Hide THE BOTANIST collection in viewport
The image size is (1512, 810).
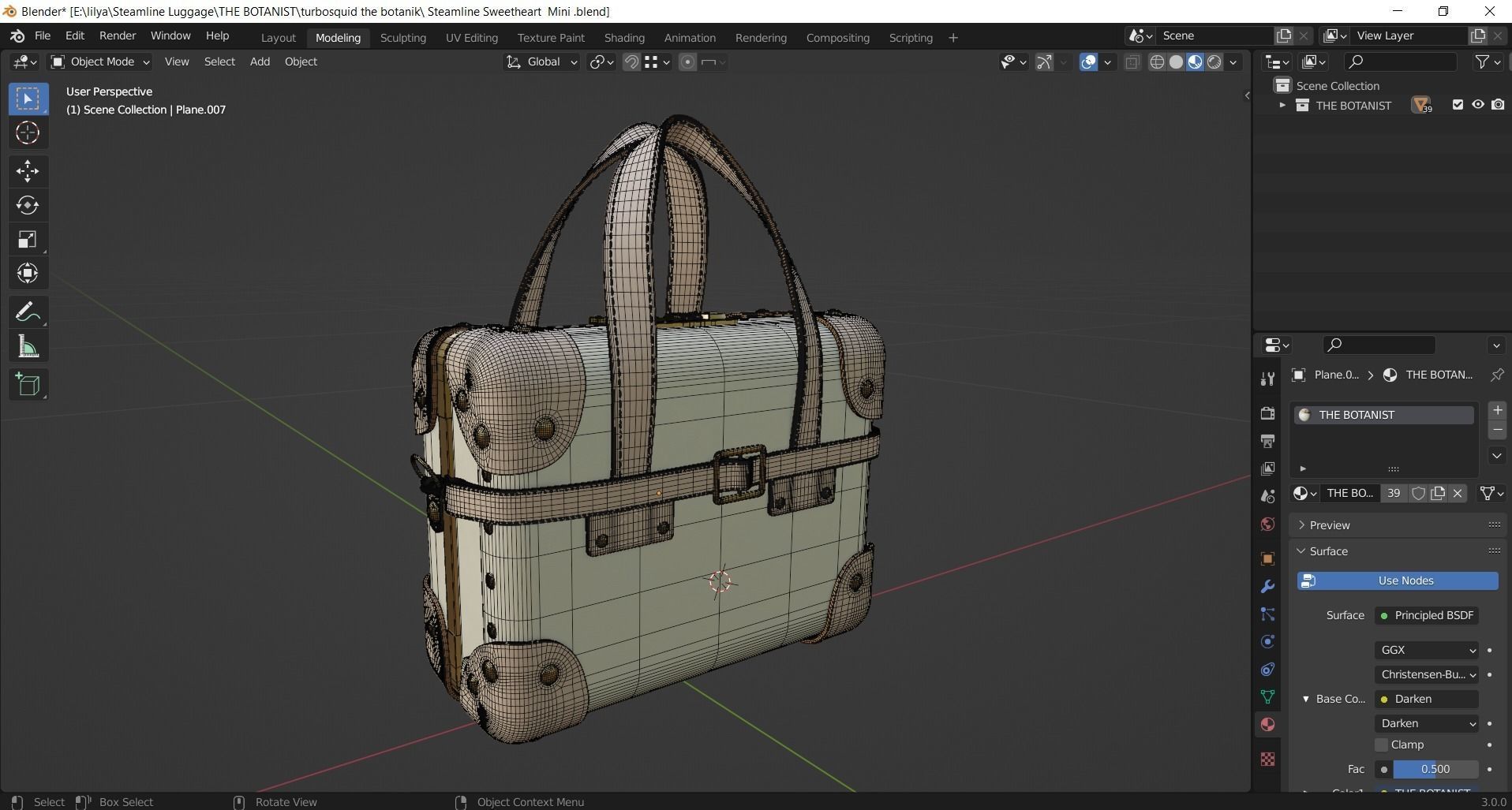(1477, 105)
